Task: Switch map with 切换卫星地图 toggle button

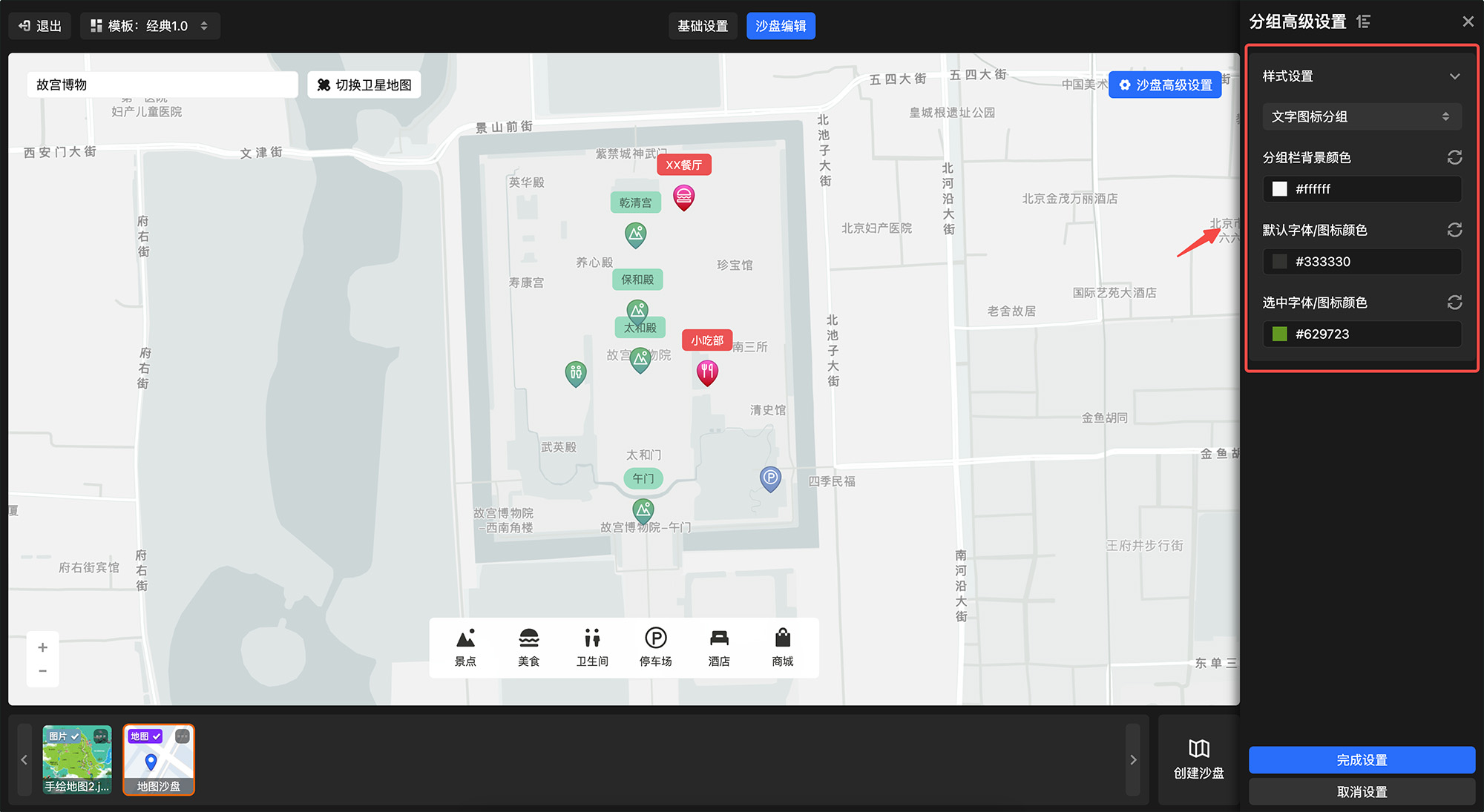Action: tap(364, 85)
